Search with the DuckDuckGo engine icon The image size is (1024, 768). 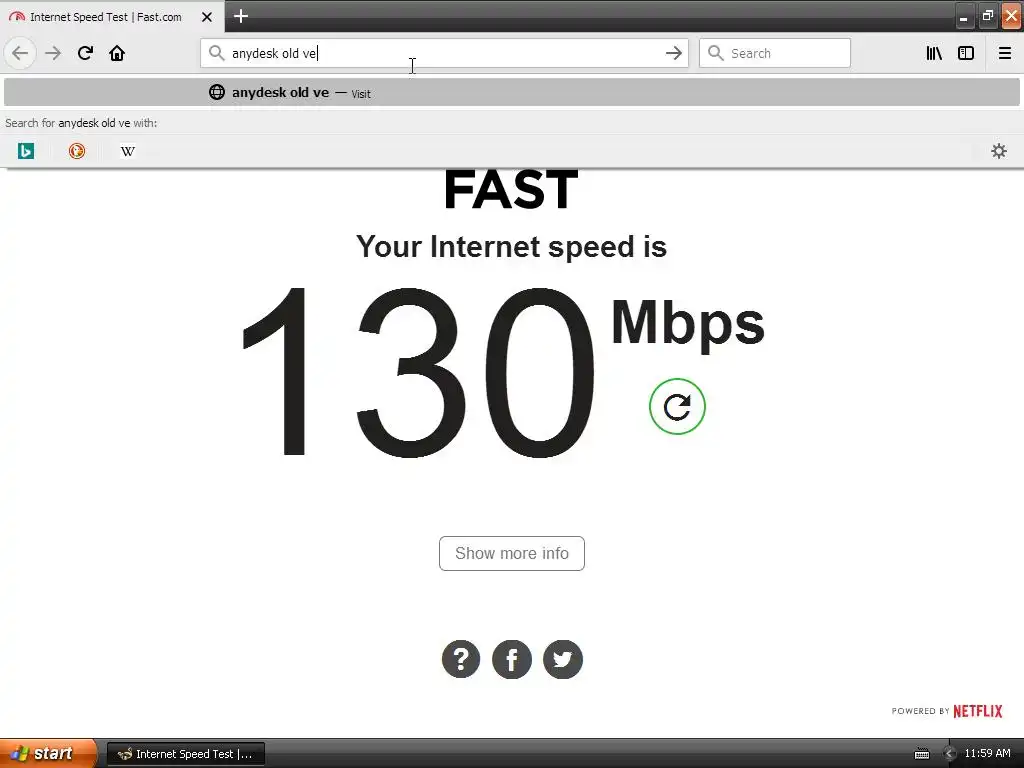(x=77, y=151)
